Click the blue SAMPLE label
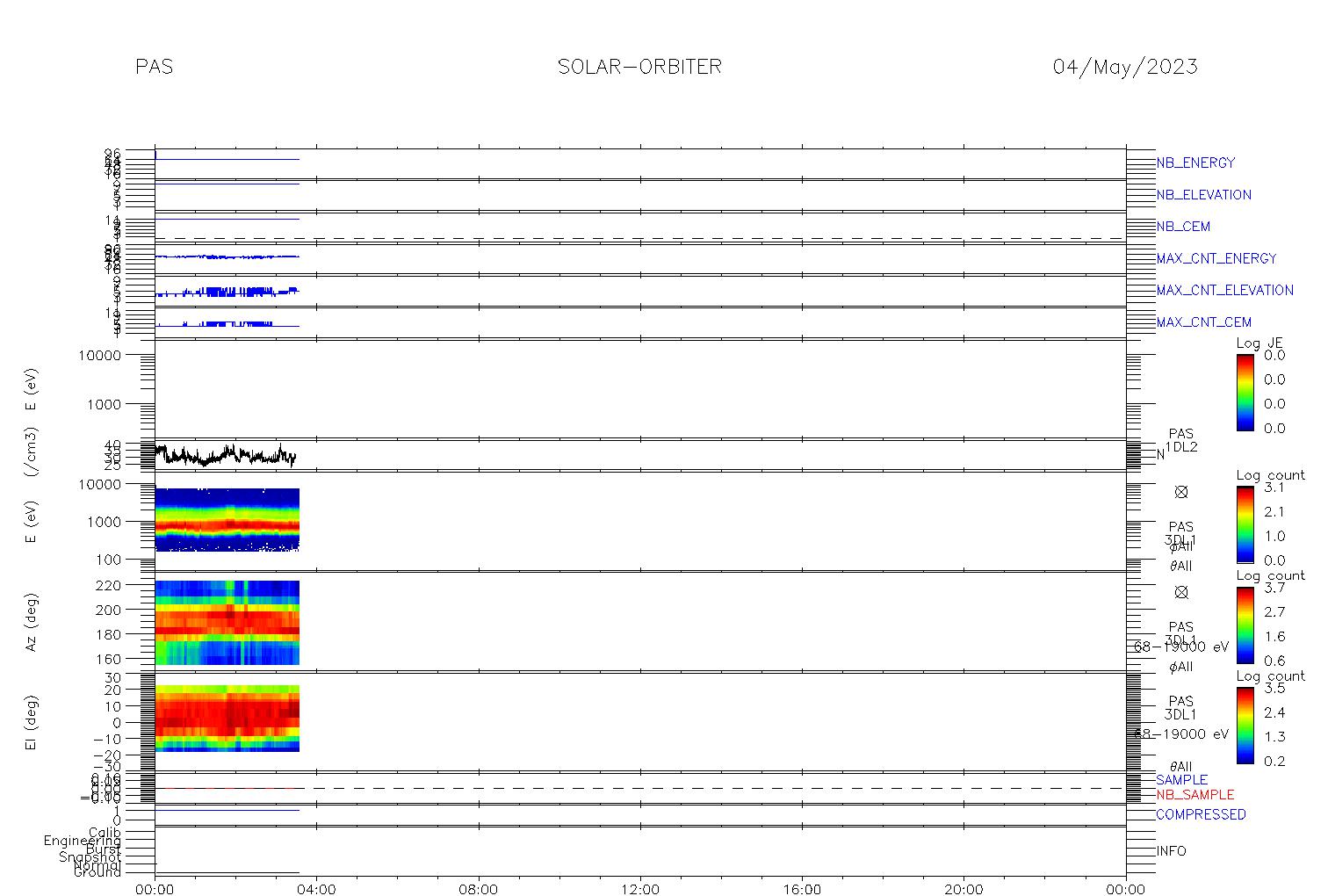Screen dimensions: 1328x896 1181,780
